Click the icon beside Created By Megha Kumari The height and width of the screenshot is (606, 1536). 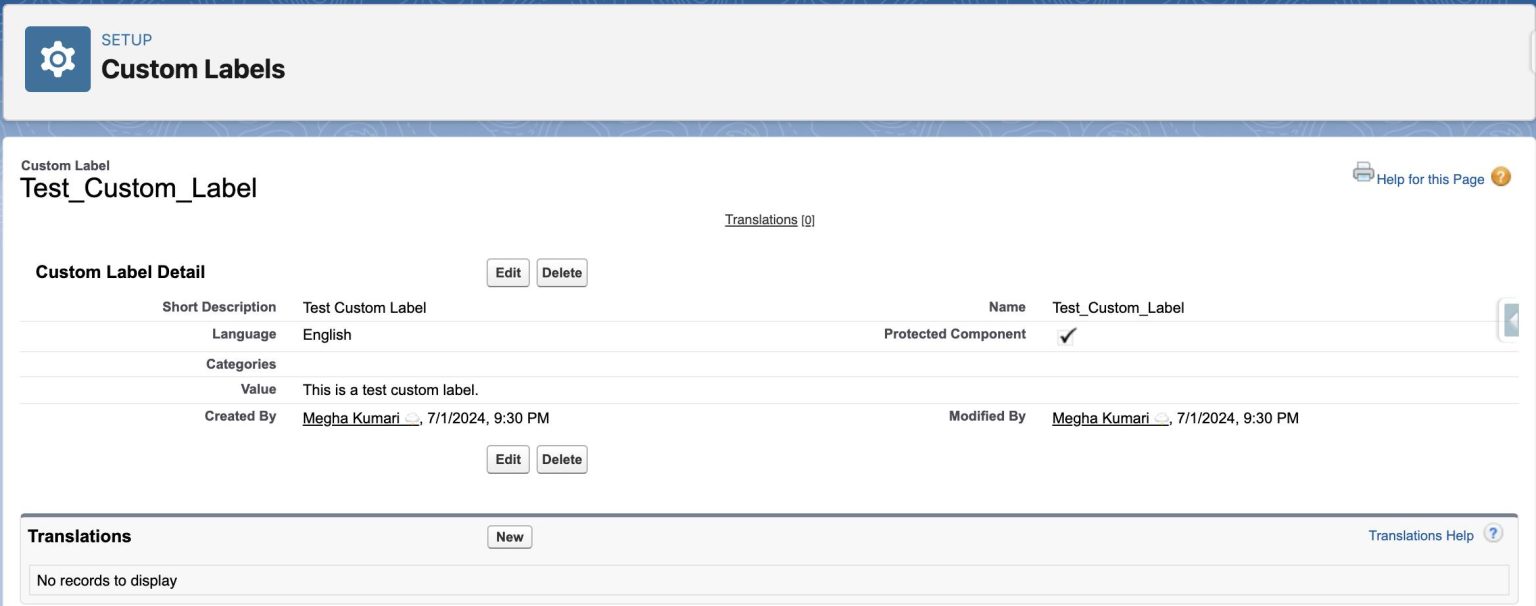click(x=412, y=419)
